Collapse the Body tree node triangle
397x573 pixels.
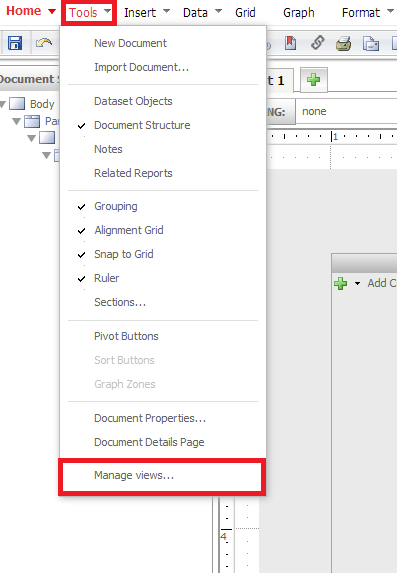coord(3,104)
